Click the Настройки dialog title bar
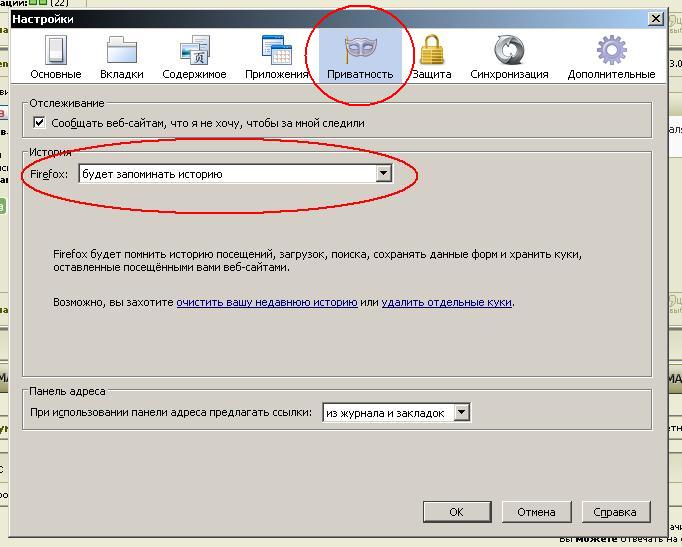This screenshot has height=547, width=682. click(x=300, y=18)
